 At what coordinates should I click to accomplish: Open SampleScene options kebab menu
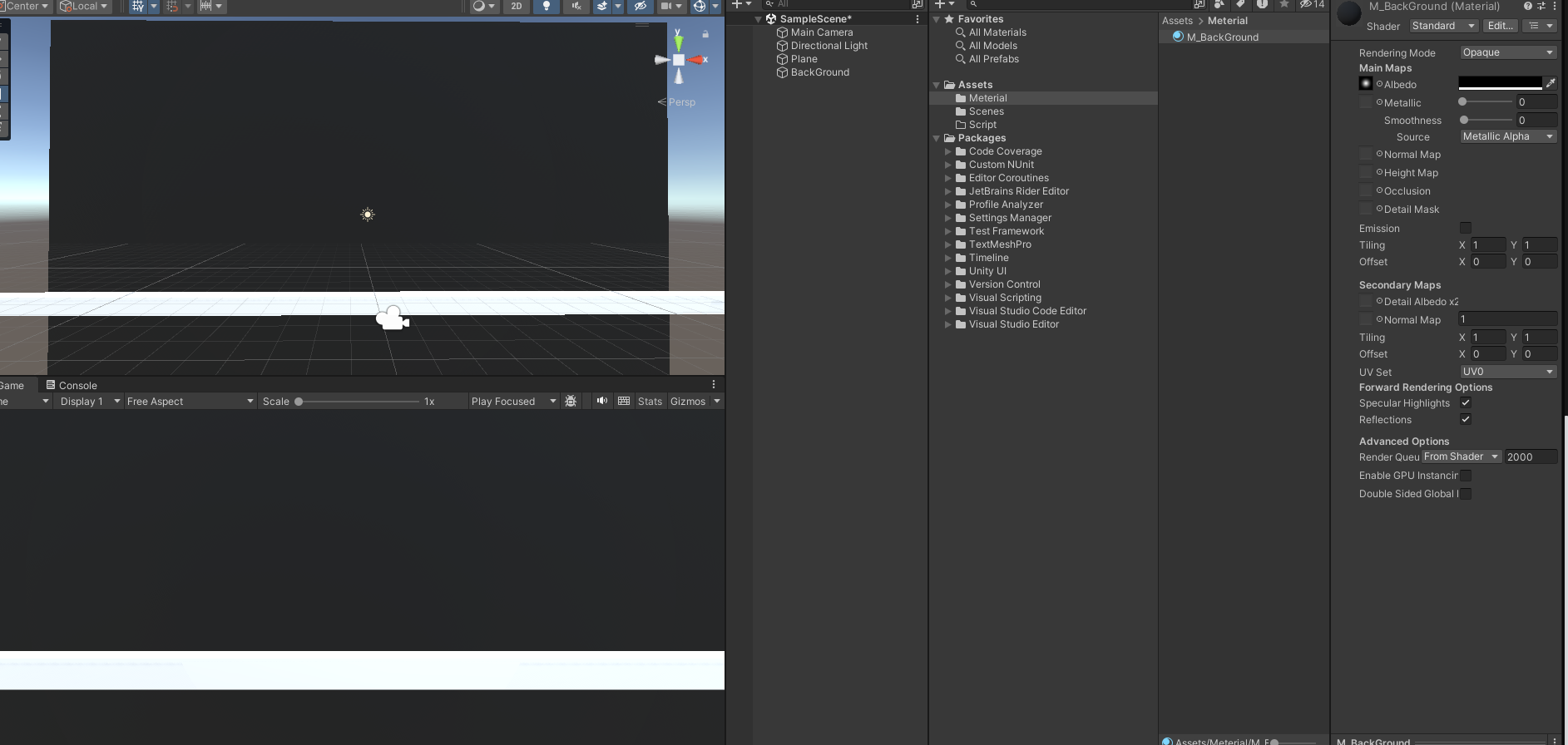pos(918,19)
